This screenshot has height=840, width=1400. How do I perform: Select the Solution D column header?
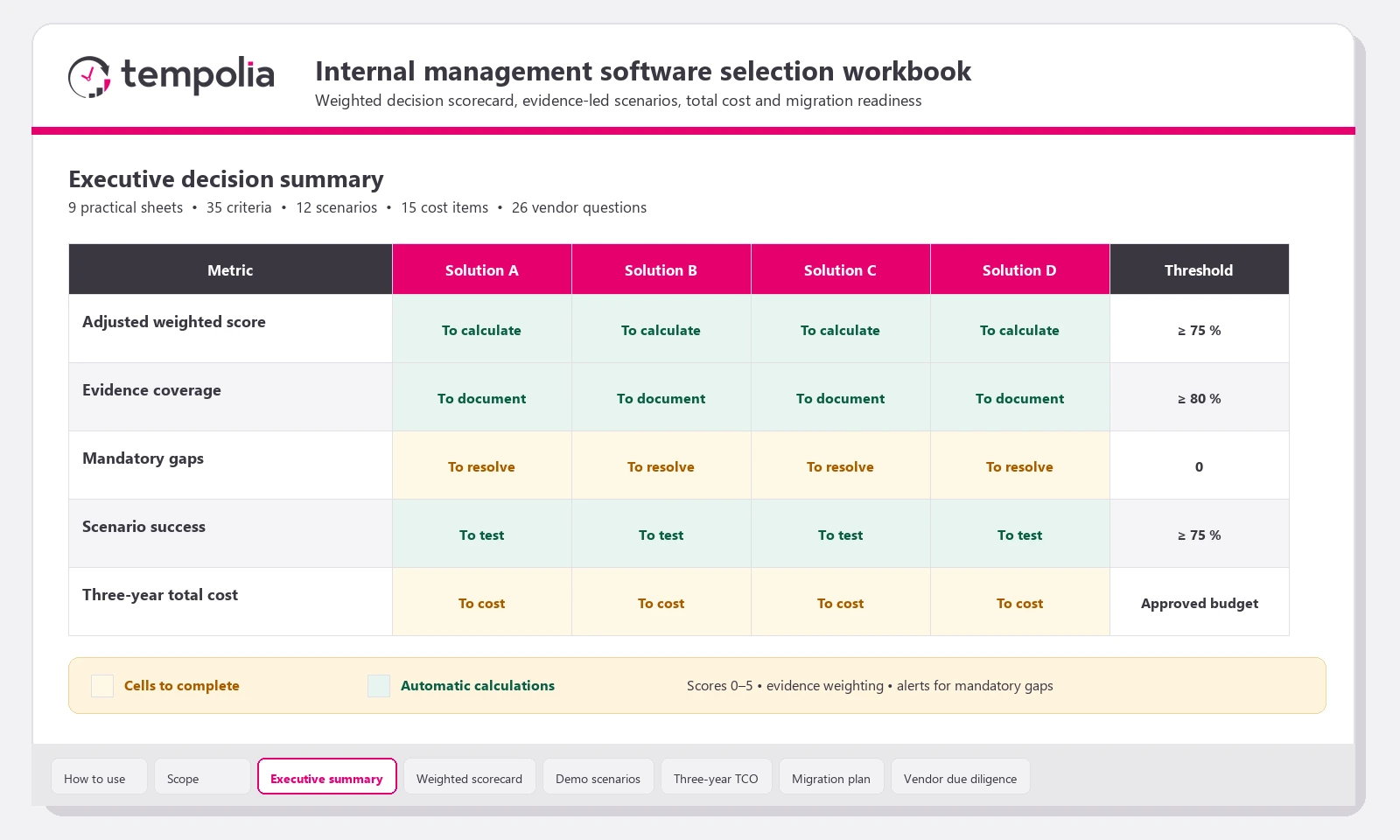tap(1020, 269)
